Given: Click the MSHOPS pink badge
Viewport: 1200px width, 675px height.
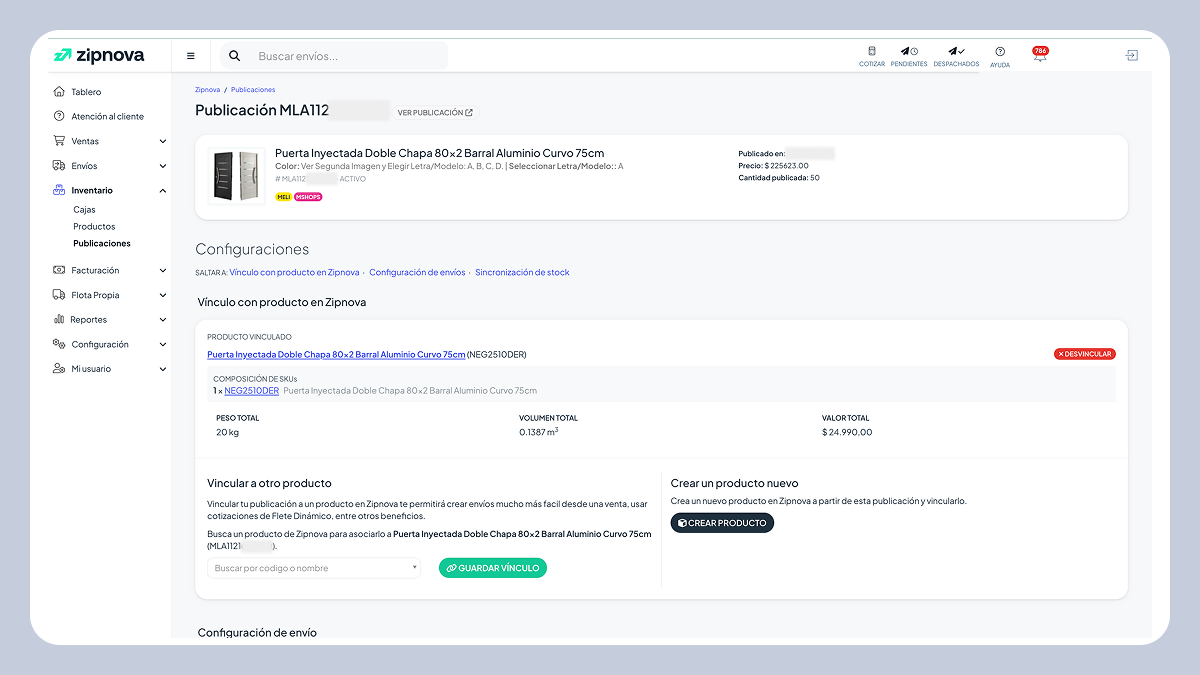Looking at the screenshot, I should (308, 197).
